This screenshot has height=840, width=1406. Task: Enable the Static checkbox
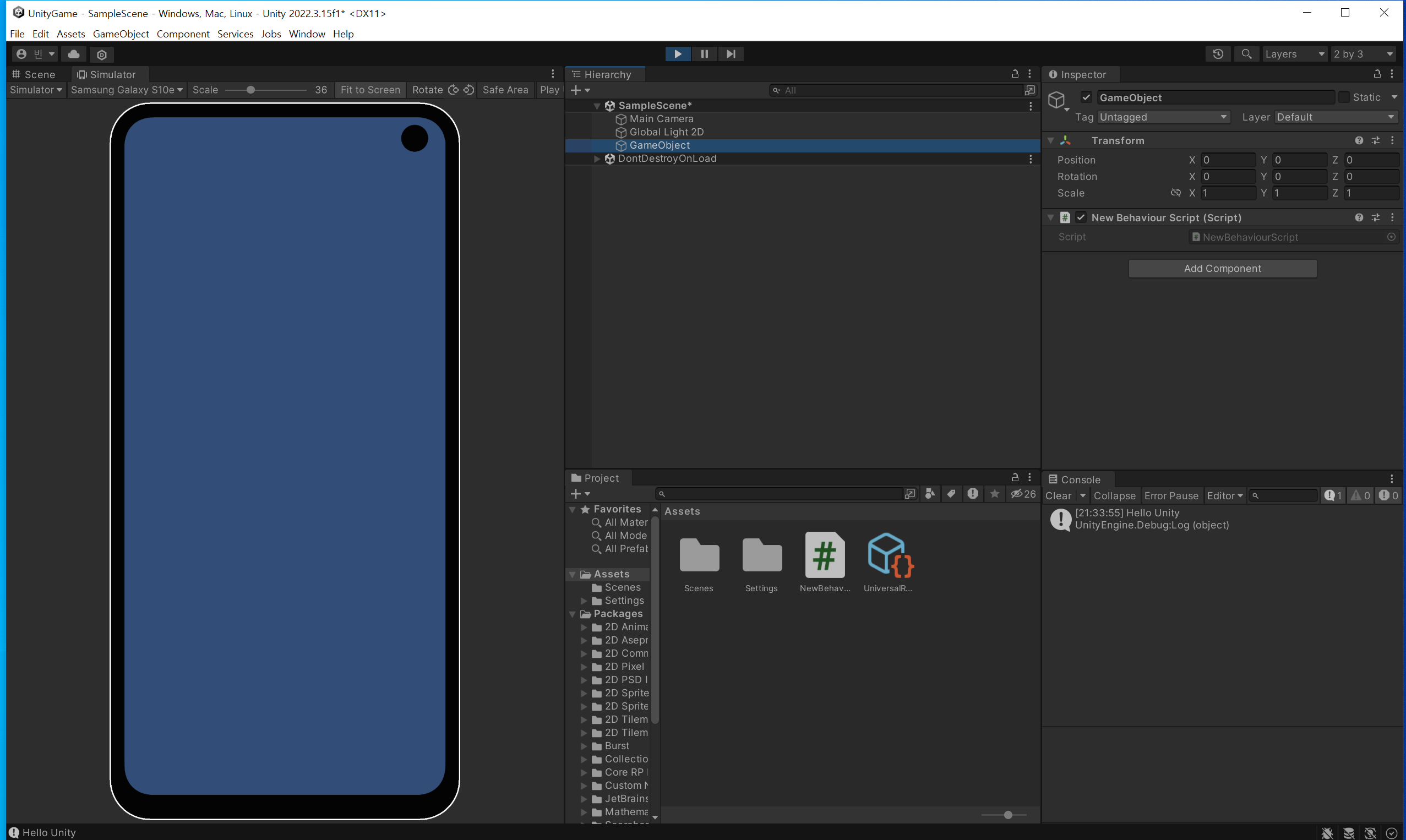click(1344, 97)
